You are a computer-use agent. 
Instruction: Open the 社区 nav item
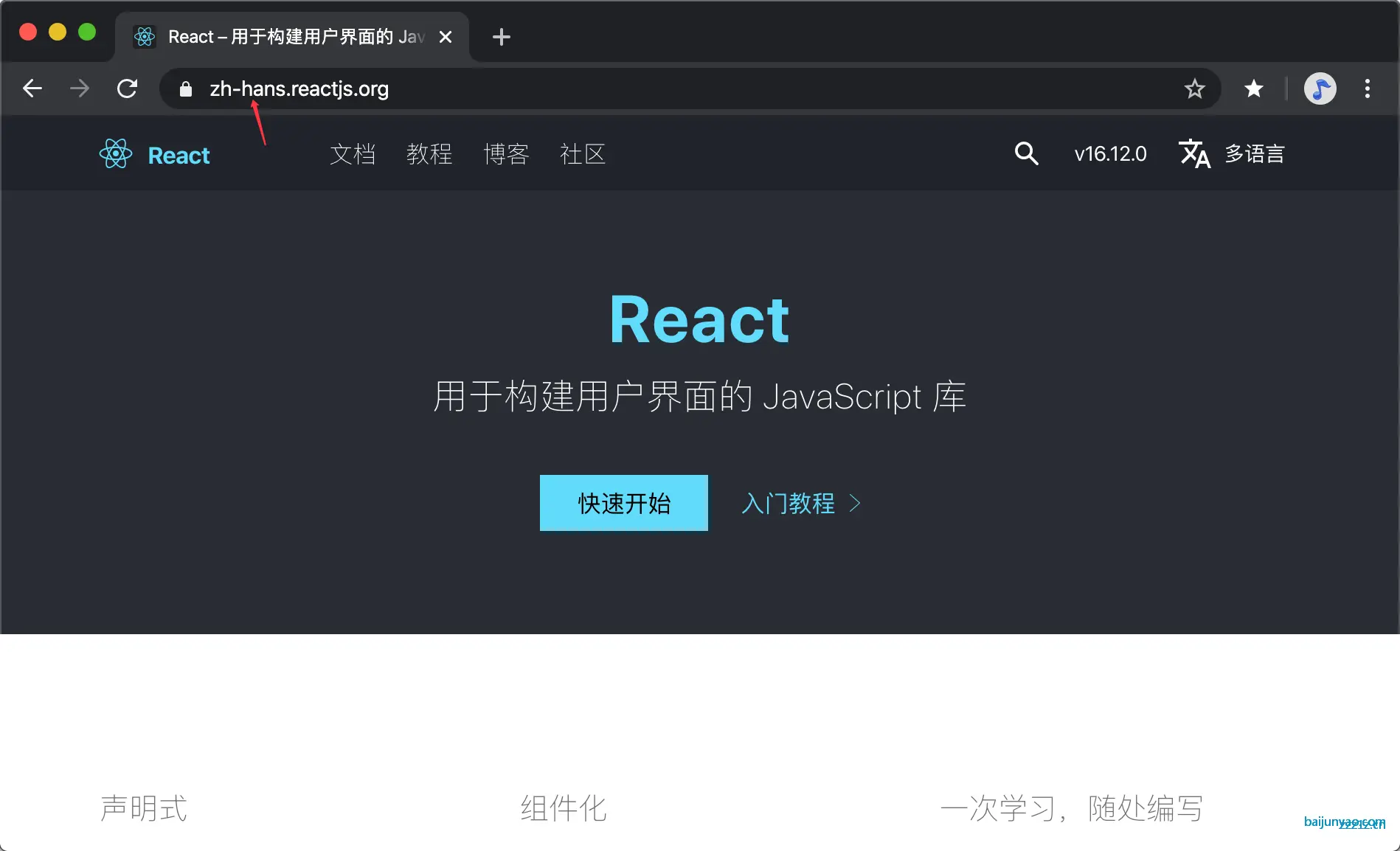coord(583,154)
